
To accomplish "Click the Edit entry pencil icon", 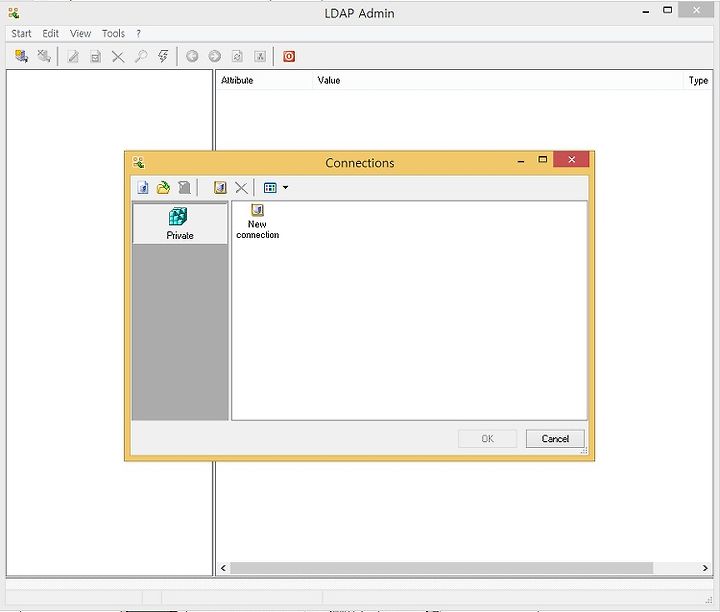I will click(73, 56).
